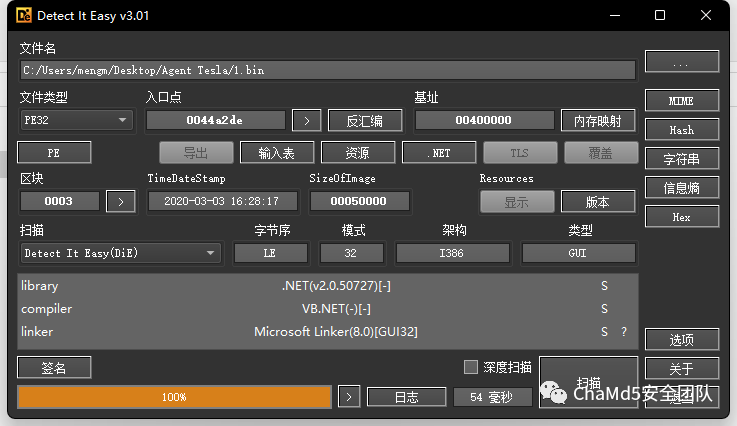Start scanning with the large 扫描 button
This screenshot has width=737, height=426.
[588, 382]
